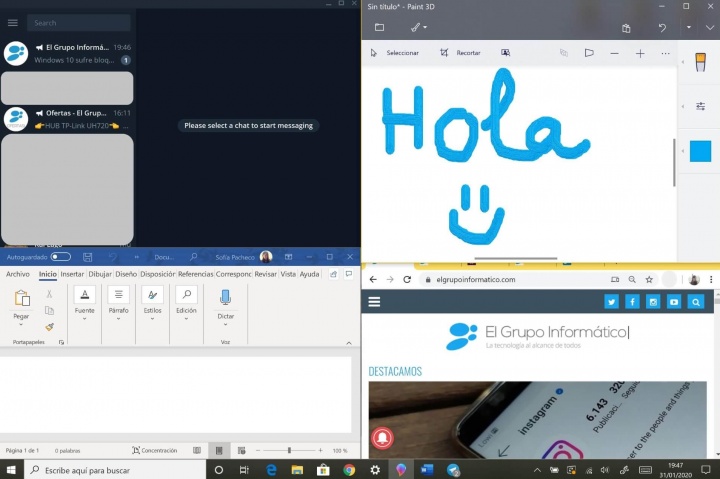Open El Grupo Informático chat from 19:46
Screen dimensions: 720x479
[68, 53]
